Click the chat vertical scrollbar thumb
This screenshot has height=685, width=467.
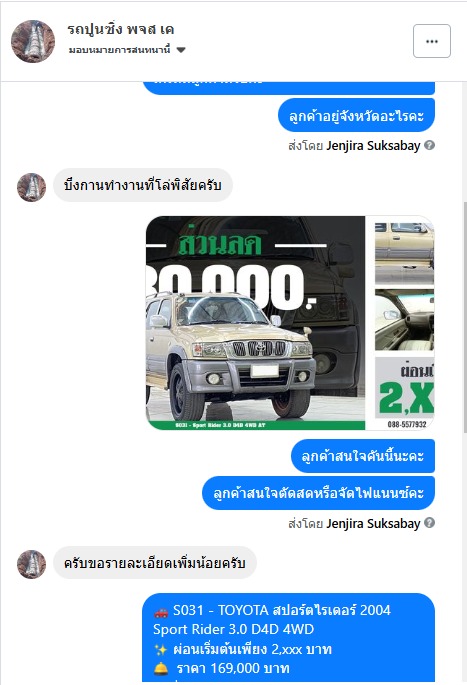tap(464, 317)
